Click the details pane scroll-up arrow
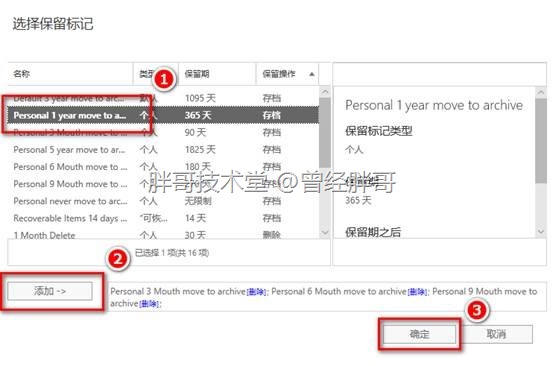This screenshot has height=366, width=553. 541,92
